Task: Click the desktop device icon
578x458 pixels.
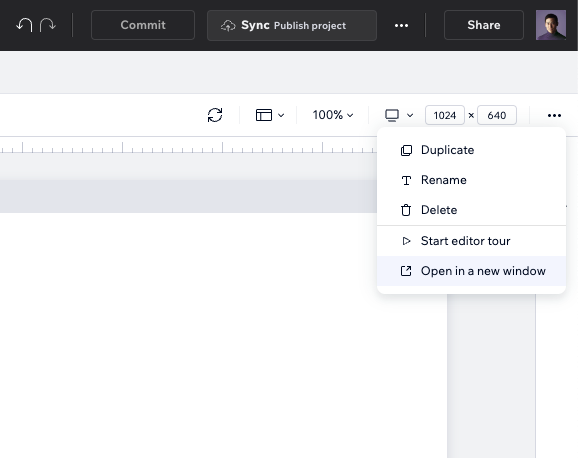Action: [x=392, y=115]
